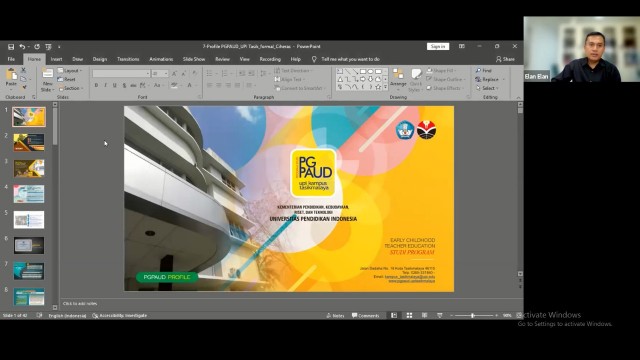Expand the shapes gallery More arrow

tap(385, 87)
